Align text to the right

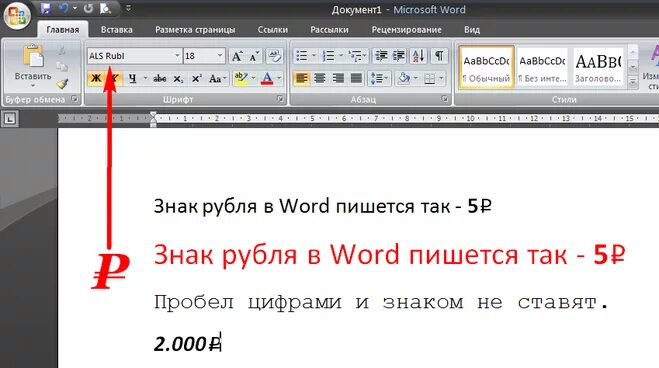pyautogui.click(x=338, y=79)
